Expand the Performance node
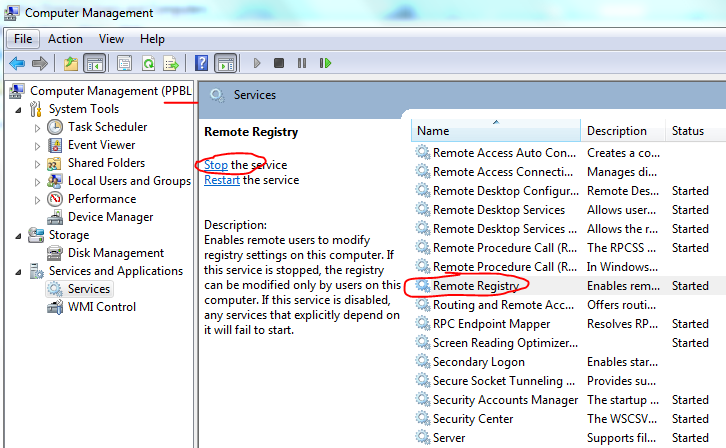 pos(38,200)
